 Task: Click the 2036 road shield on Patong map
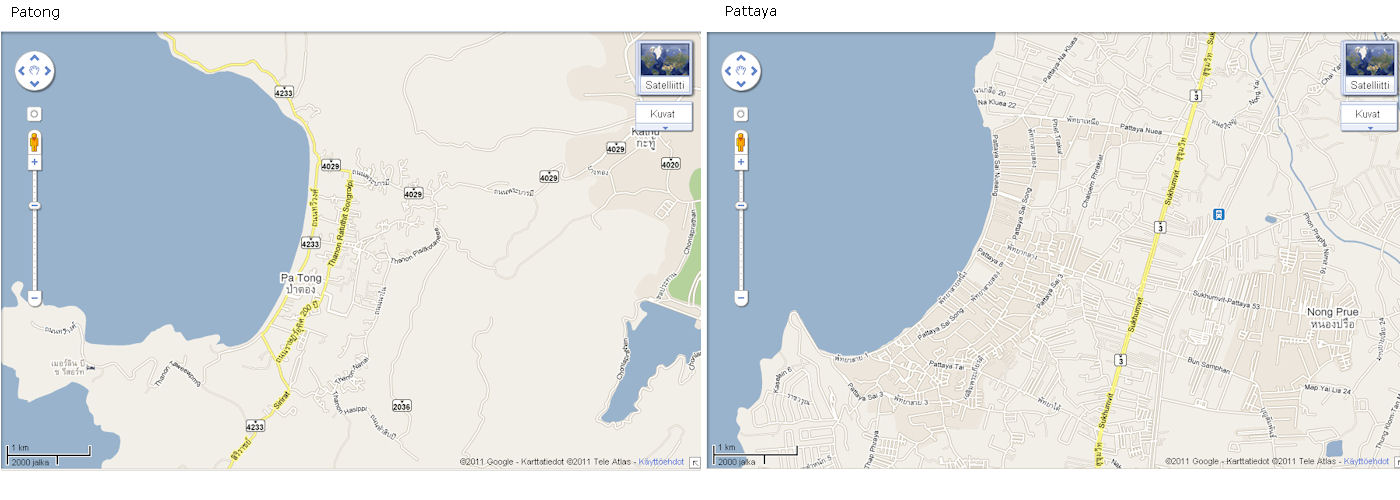(x=401, y=406)
